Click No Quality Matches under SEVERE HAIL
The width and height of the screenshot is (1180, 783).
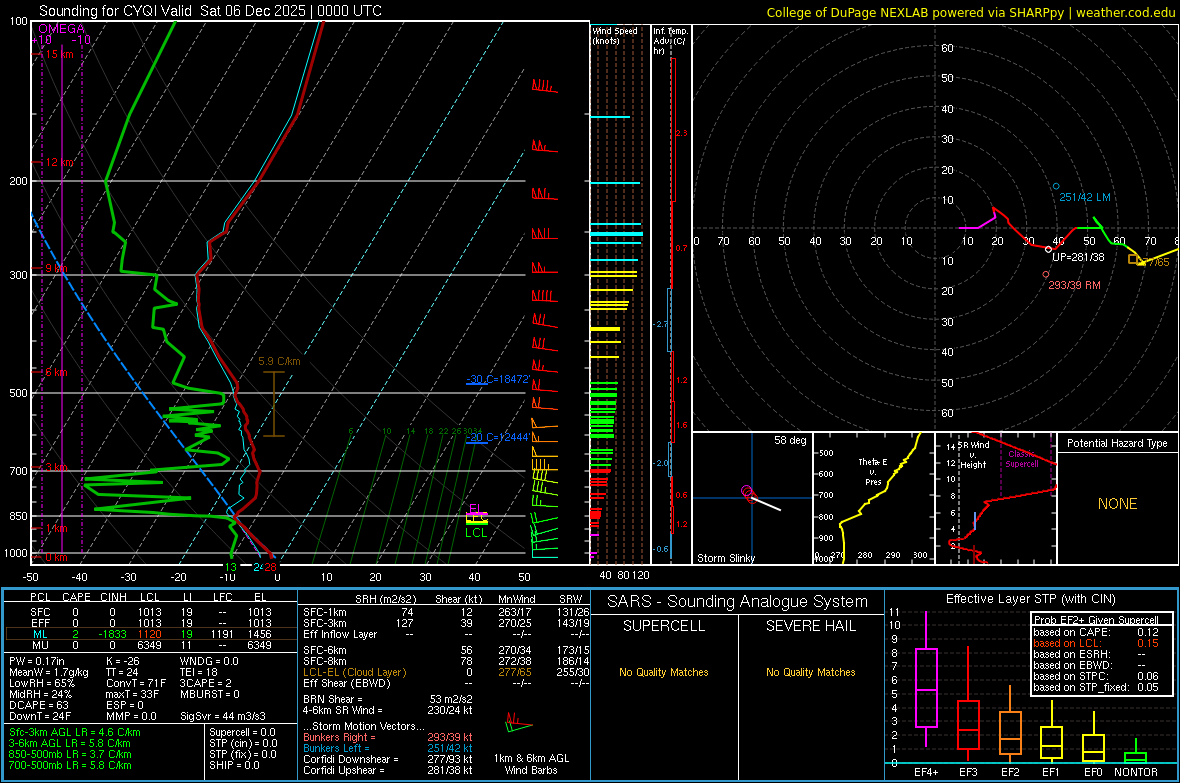pyautogui.click(x=810, y=672)
